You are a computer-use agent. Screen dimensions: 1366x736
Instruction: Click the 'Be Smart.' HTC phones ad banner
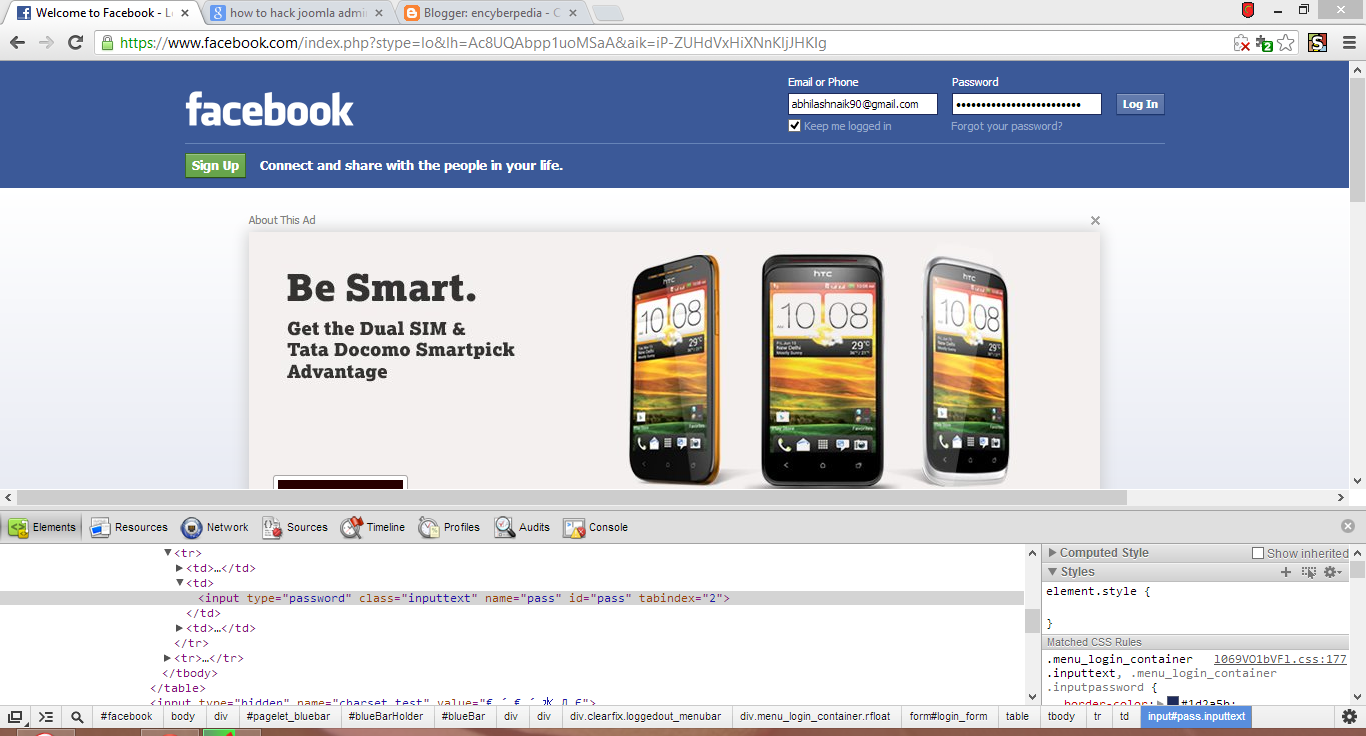click(674, 361)
